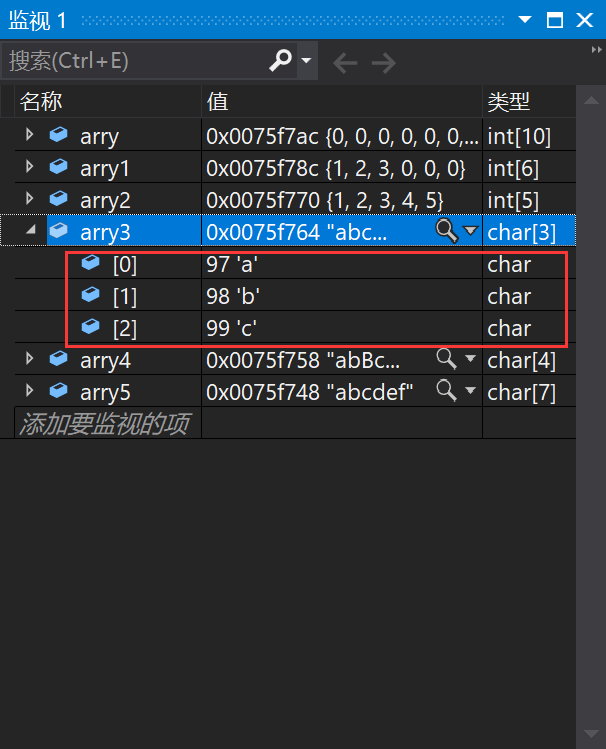Expand the arry1 variable node
The width and height of the screenshot is (606, 749).
click(x=30, y=167)
